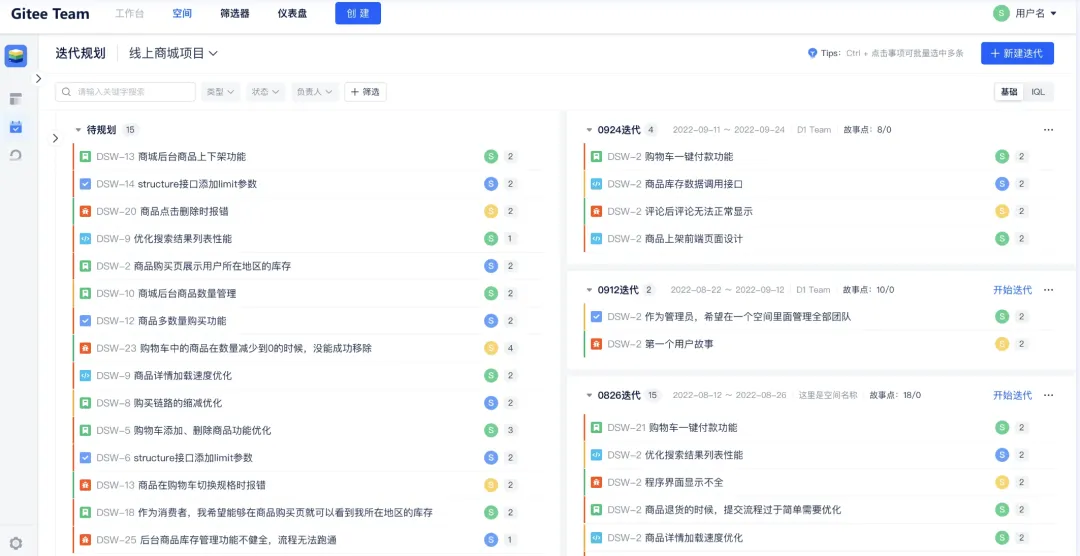Open the 状态 filter dropdown
The width and height of the screenshot is (1080, 556).
(x=265, y=92)
